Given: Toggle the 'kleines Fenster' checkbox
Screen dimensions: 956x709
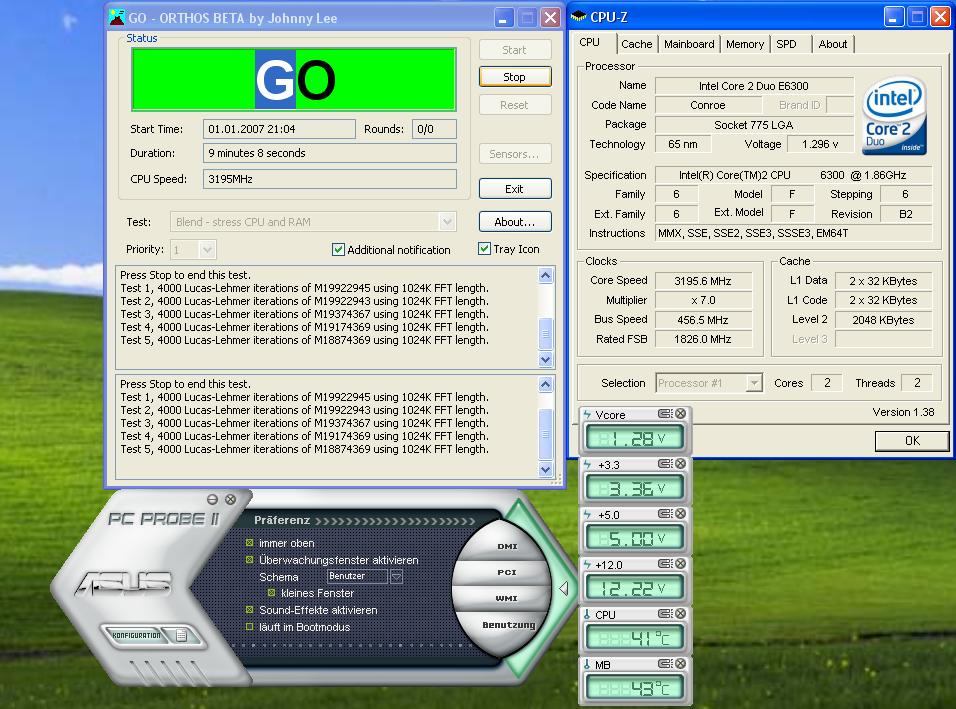Looking at the screenshot, I should click(x=271, y=593).
